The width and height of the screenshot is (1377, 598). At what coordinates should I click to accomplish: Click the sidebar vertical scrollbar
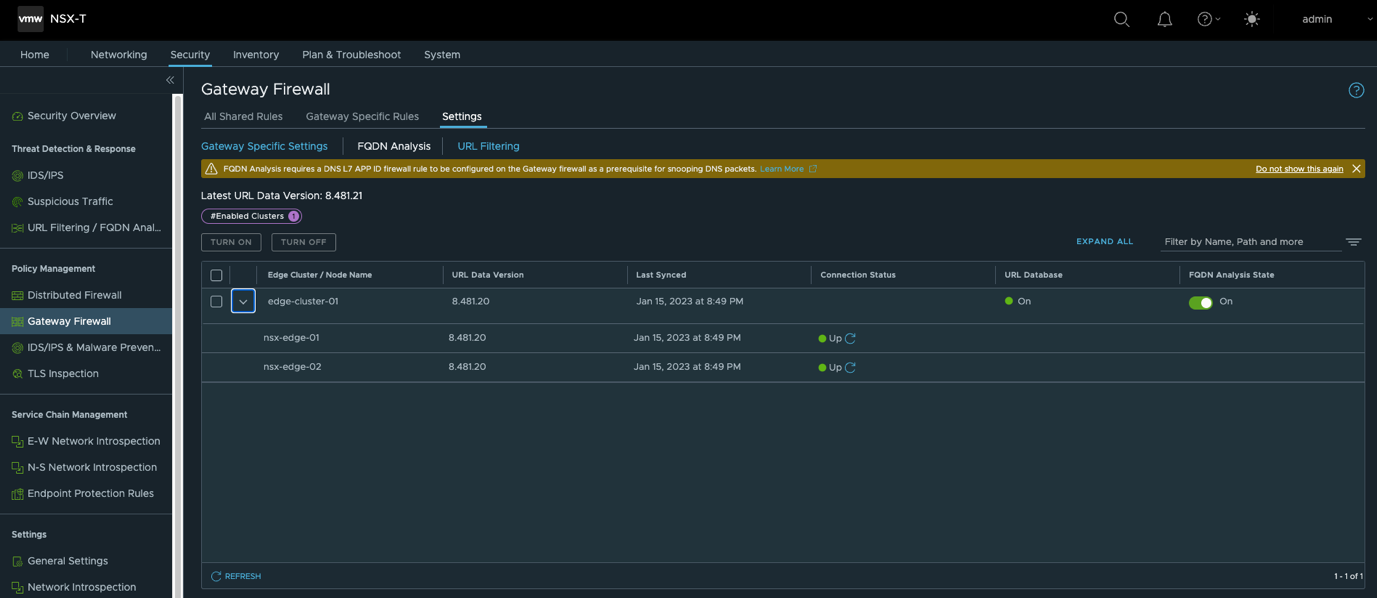[178, 345]
